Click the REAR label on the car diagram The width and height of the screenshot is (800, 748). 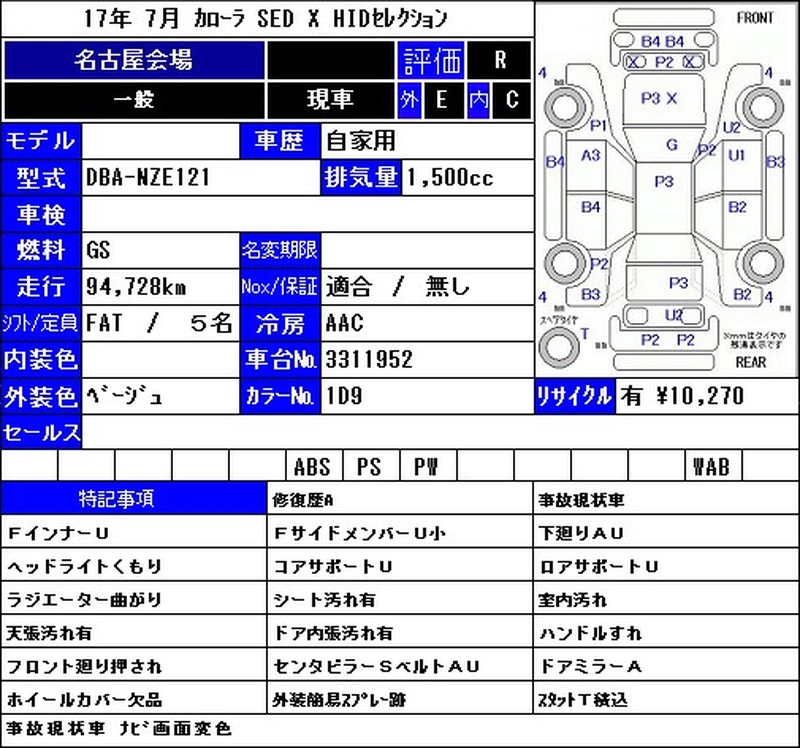tap(751, 362)
